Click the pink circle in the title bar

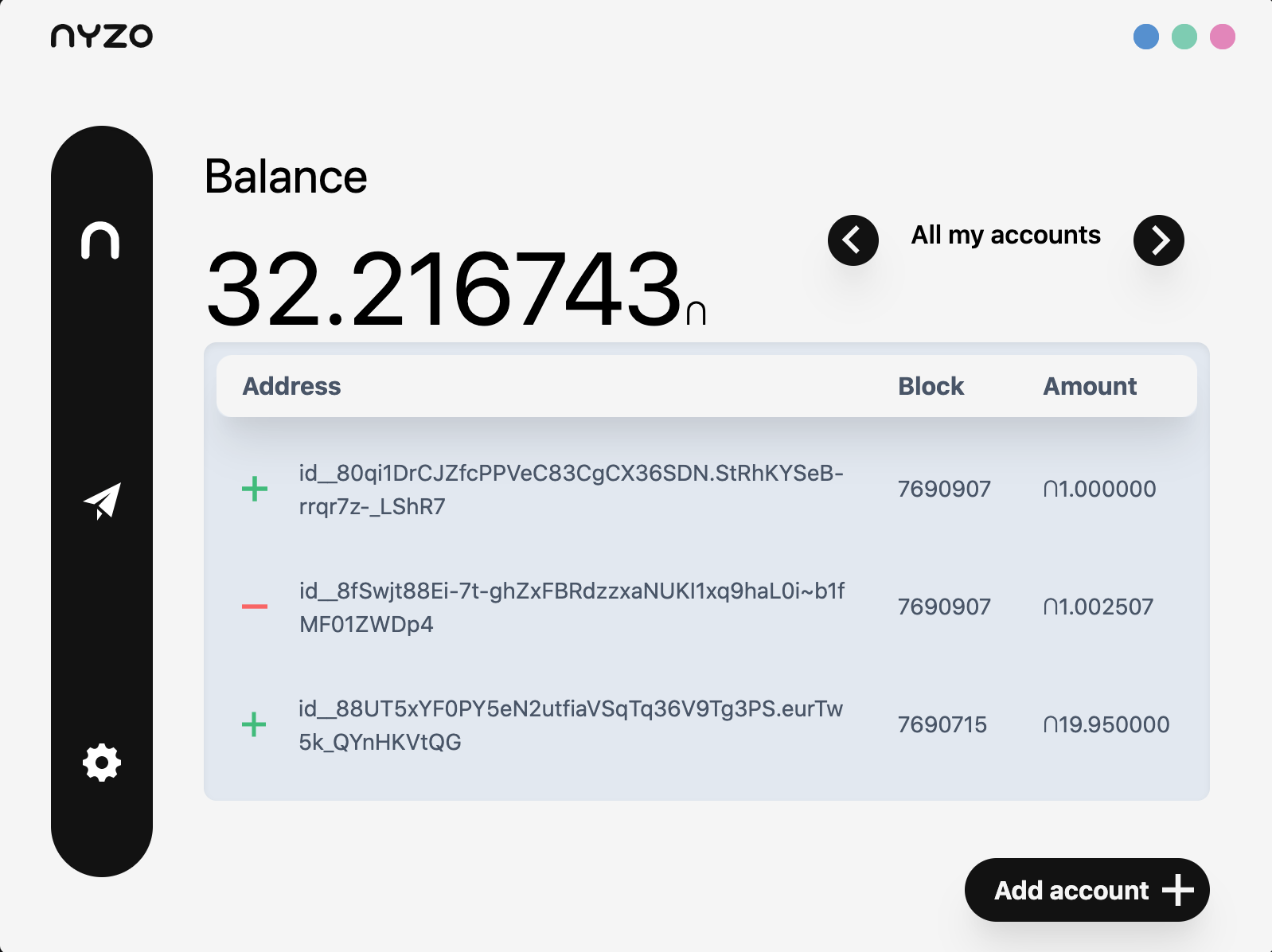tap(1223, 37)
